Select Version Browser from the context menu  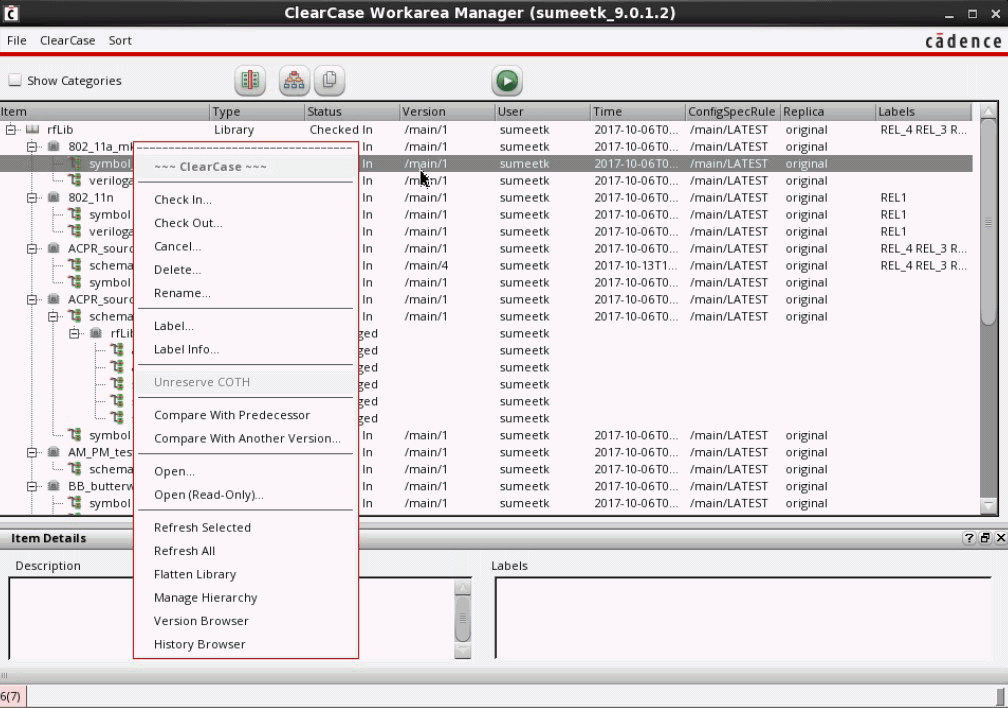point(202,620)
